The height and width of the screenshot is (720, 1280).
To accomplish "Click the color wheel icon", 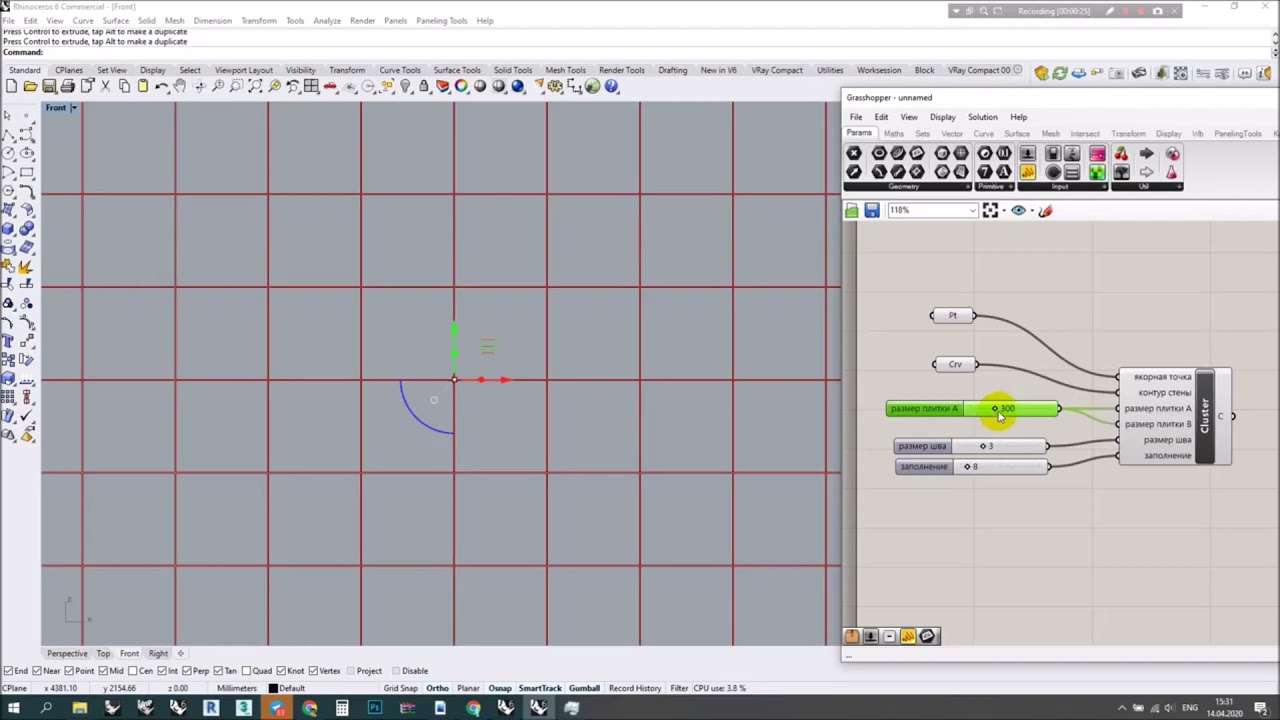I will 461,86.
